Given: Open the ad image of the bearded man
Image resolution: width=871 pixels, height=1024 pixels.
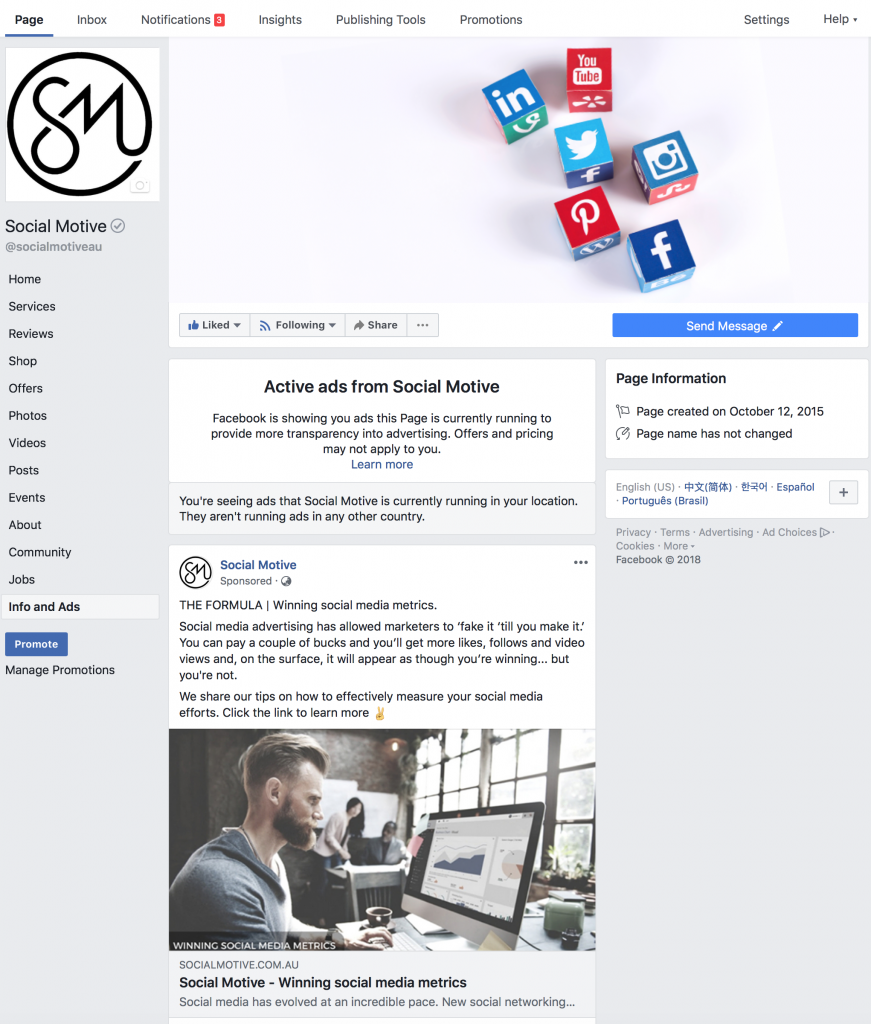Looking at the screenshot, I should click(x=382, y=840).
